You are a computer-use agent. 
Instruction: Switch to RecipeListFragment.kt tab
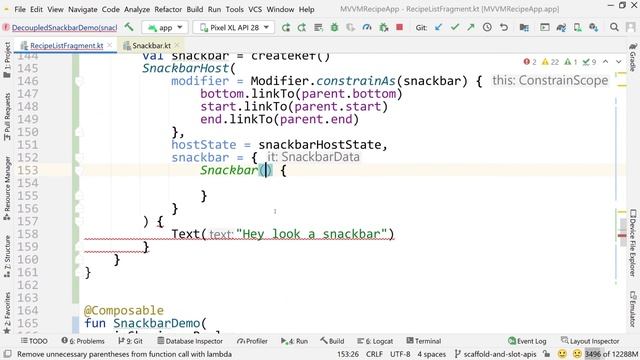[x=66, y=45]
